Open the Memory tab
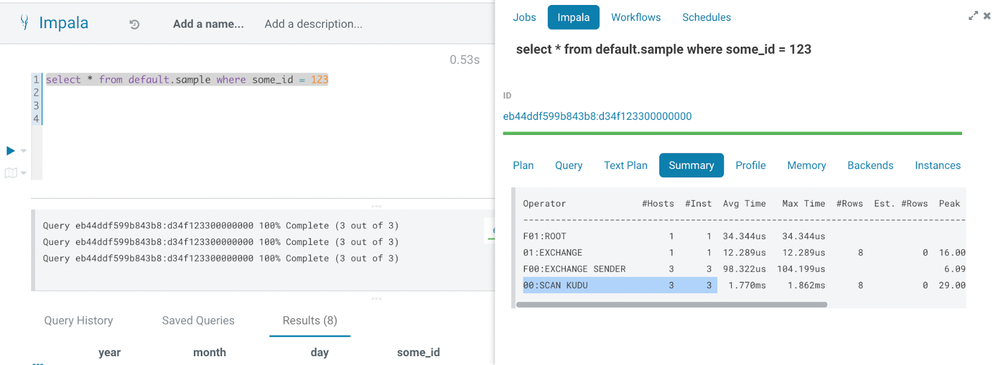 pos(806,165)
